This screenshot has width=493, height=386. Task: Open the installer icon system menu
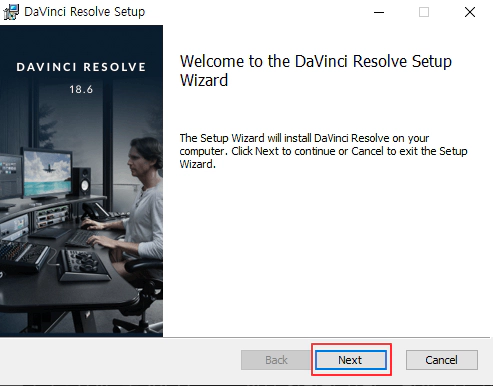11,12
